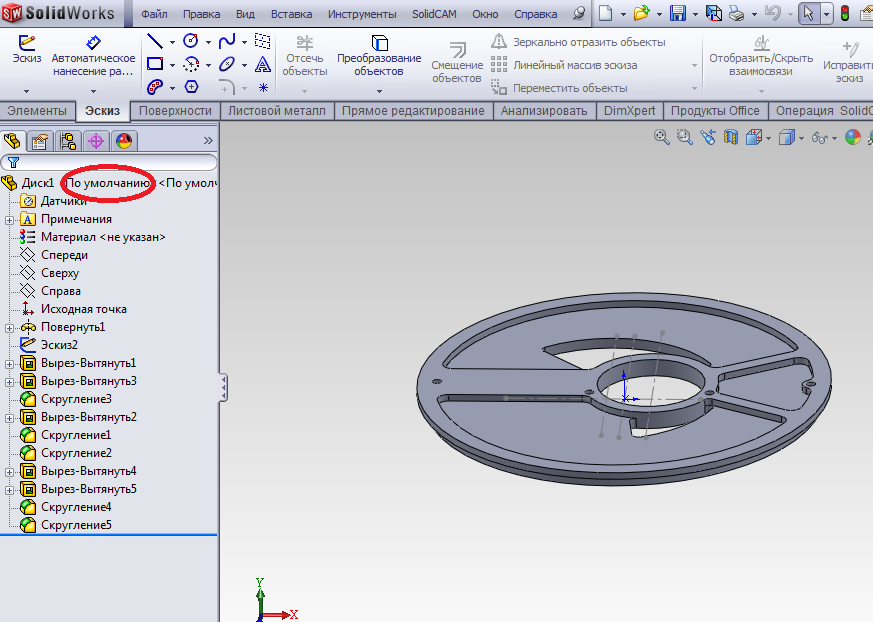Open the FeatureManager design tree tab
Viewport: 873px width, 622px height.
point(13,141)
